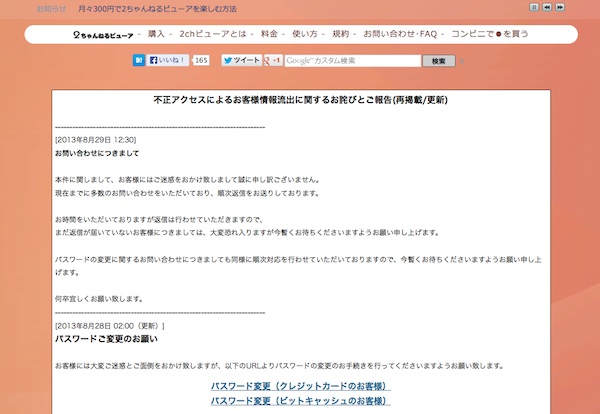Go to the 料金 page
600x414 pixels.
pos(269,34)
